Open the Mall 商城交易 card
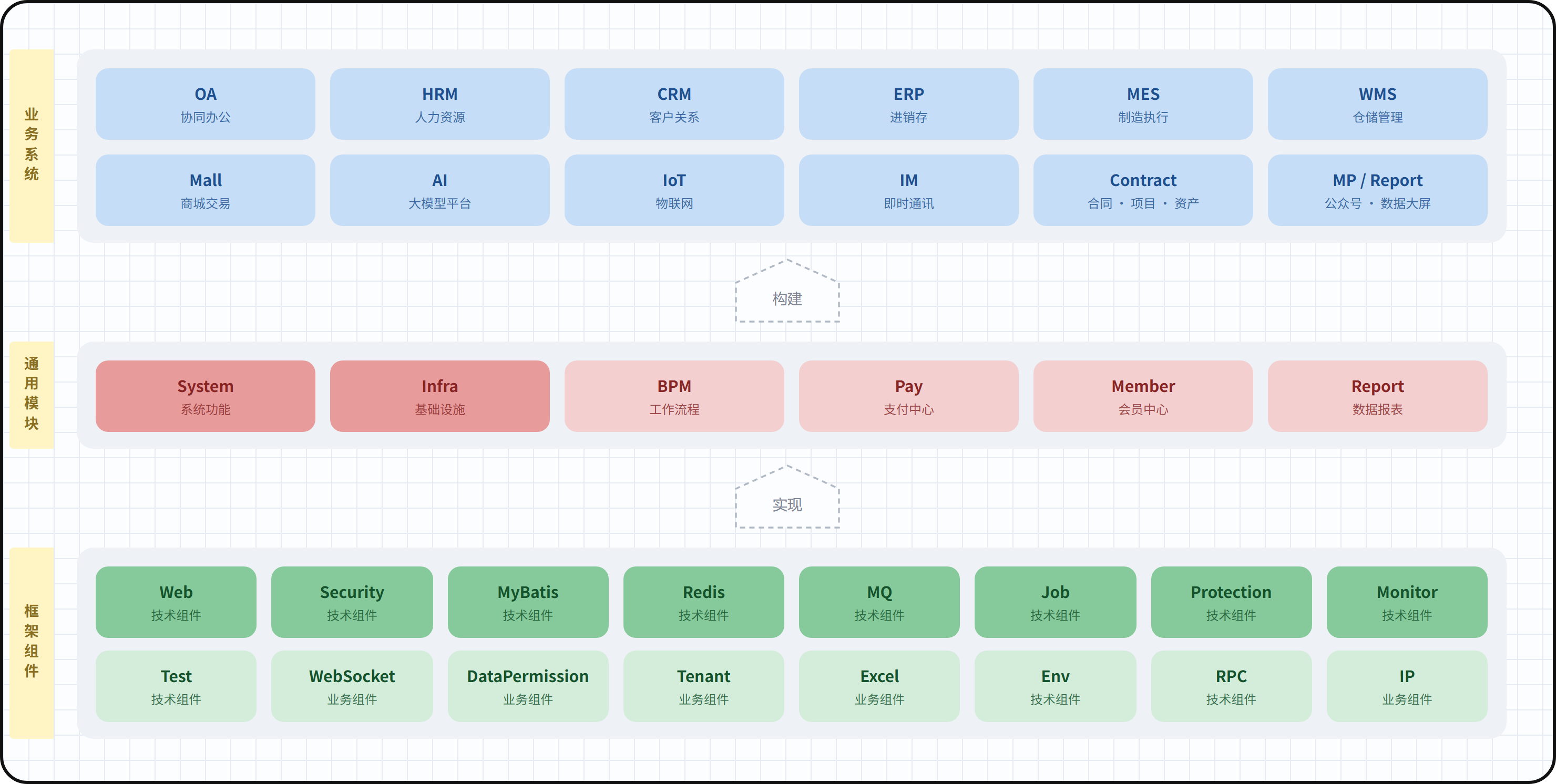This screenshot has height=784, width=1556. [206, 190]
